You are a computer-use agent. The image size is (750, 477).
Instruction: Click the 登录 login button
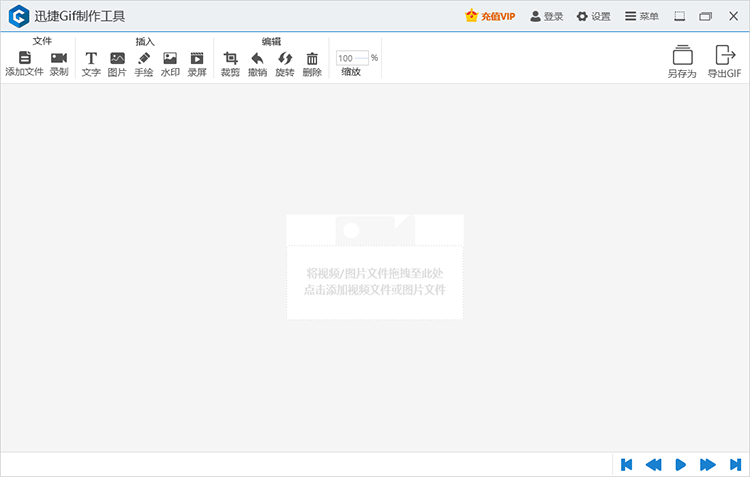point(546,16)
